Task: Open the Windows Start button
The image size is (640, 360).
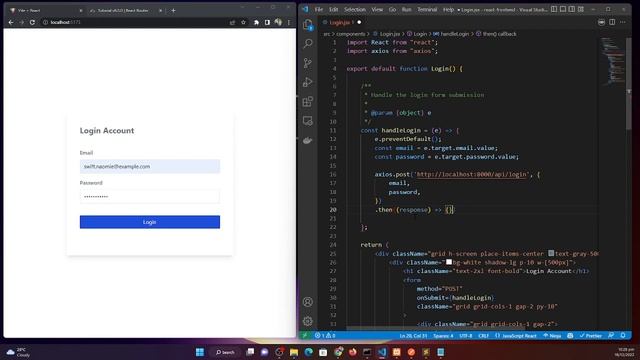Action: 200,352
